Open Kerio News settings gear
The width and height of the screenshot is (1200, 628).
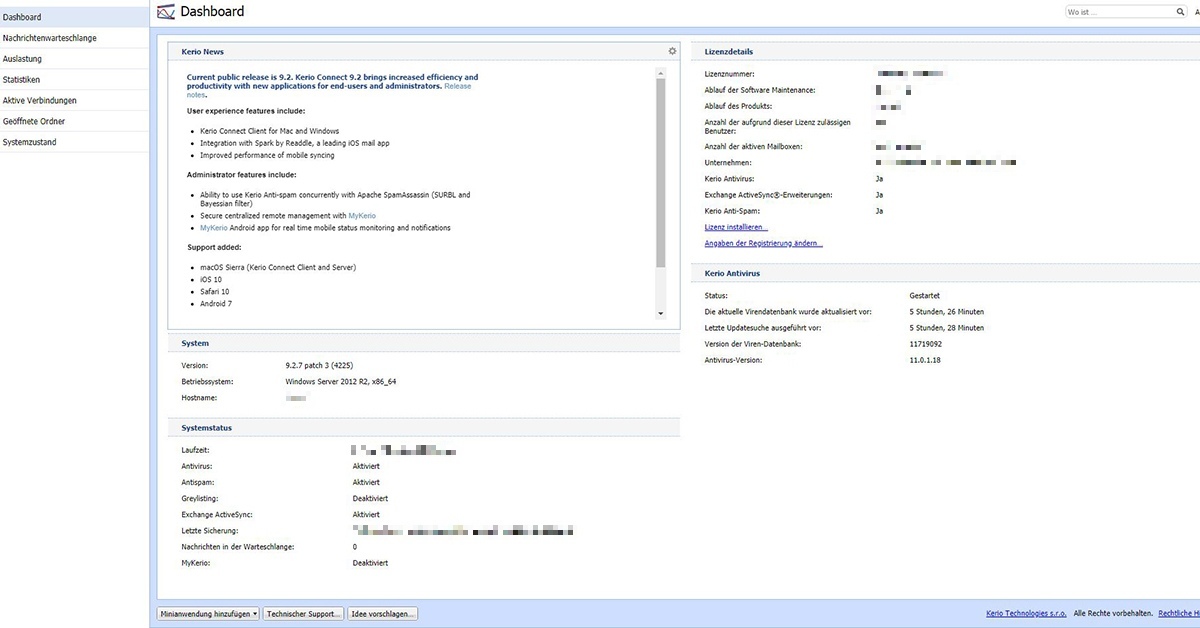click(673, 51)
